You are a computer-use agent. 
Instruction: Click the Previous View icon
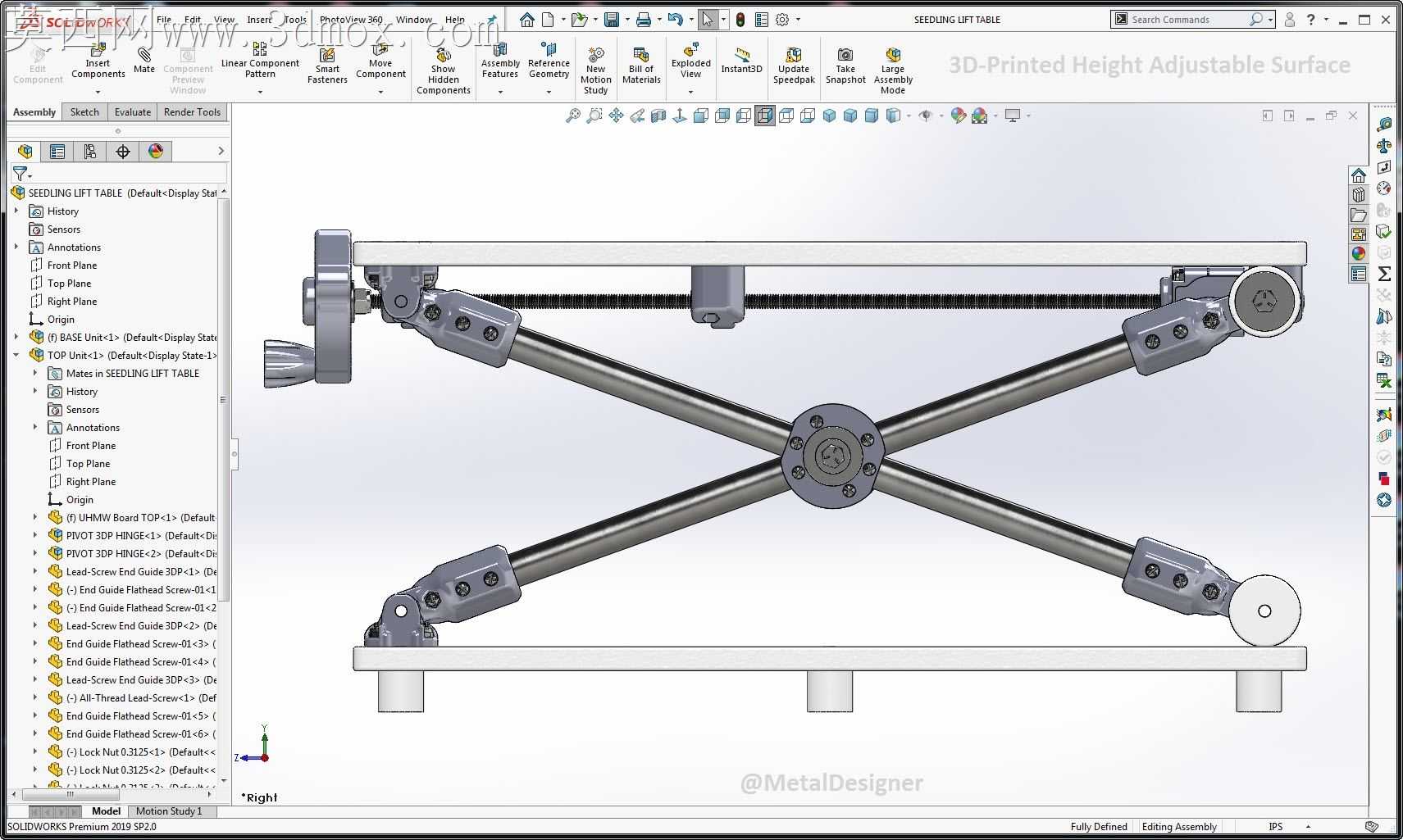(637, 116)
